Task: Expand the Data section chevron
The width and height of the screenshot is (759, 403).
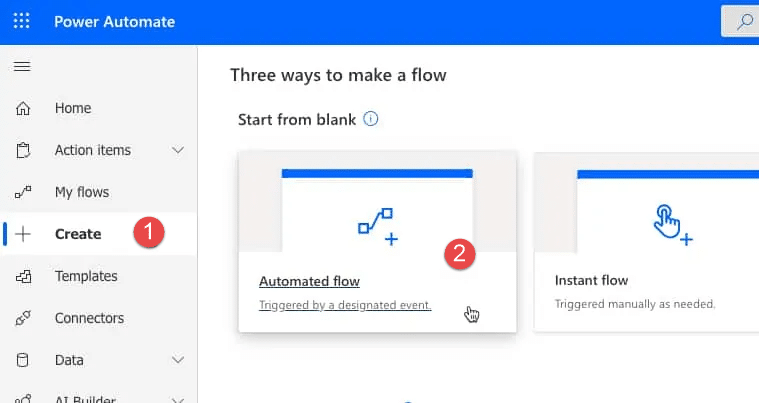Action: point(178,360)
